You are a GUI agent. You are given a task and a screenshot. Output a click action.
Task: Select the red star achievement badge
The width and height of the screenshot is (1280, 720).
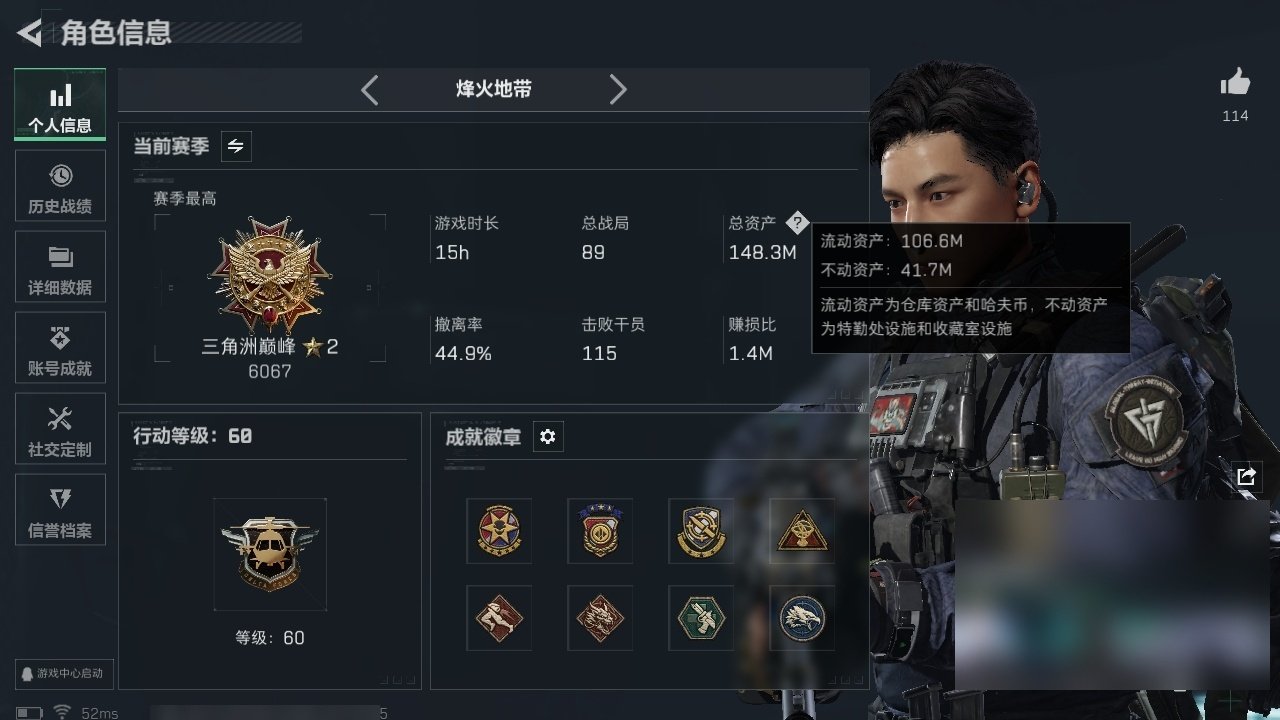[499, 531]
